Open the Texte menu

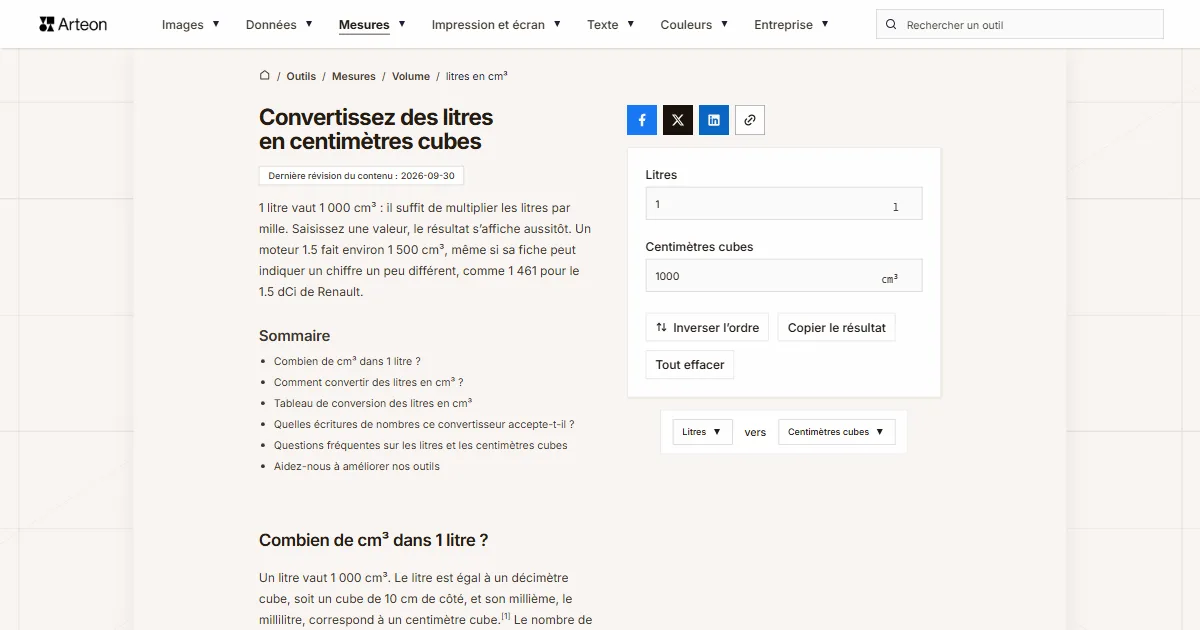pyautogui.click(x=611, y=24)
